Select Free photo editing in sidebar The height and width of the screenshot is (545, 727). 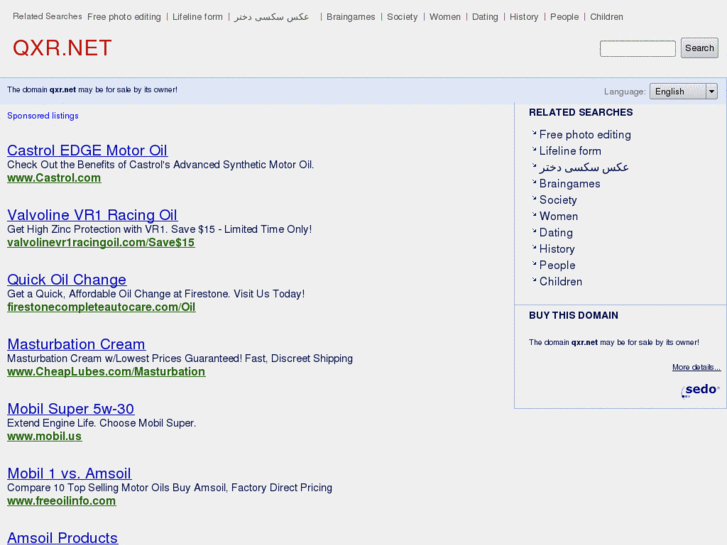585,135
